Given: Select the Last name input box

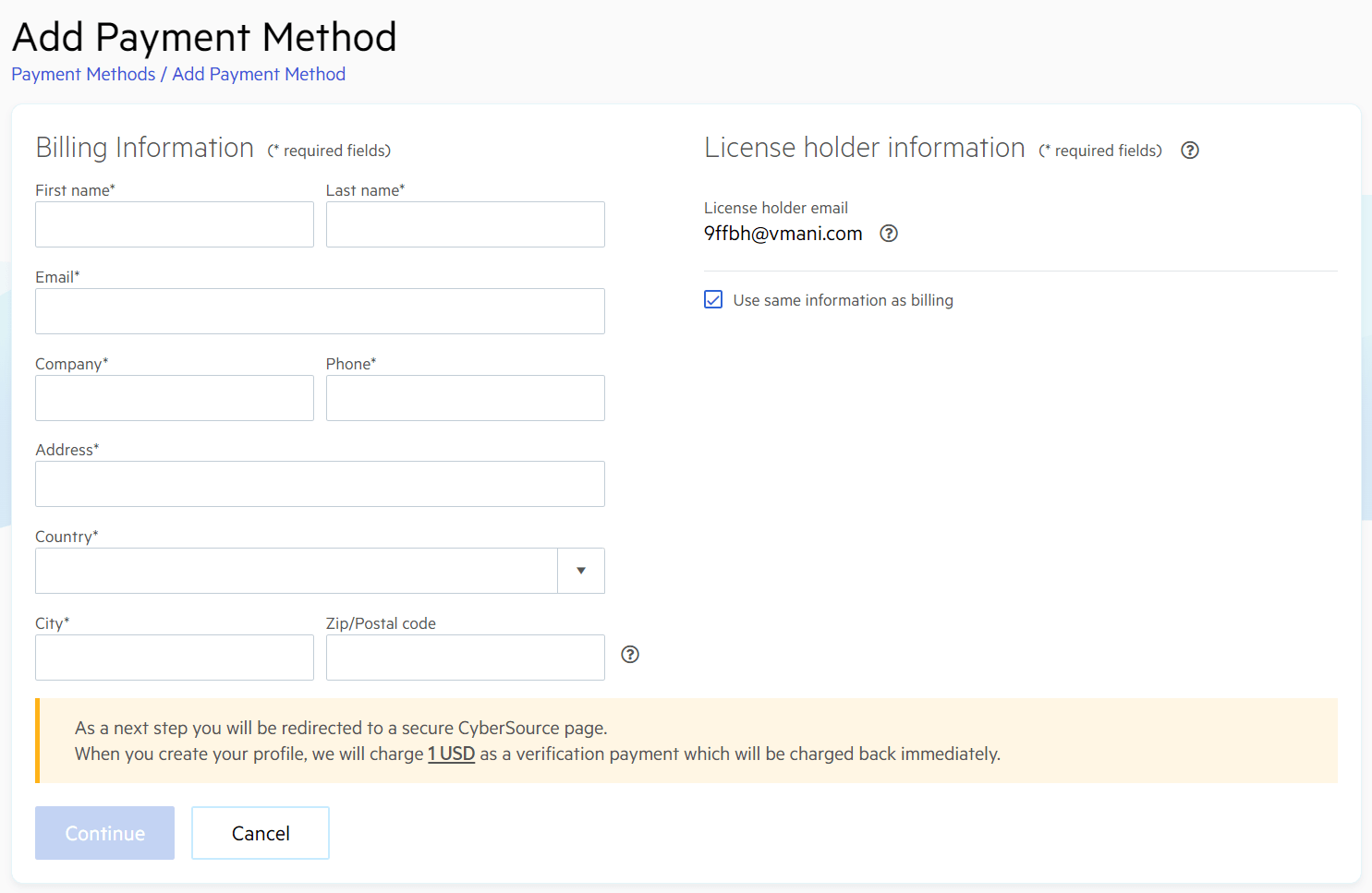Looking at the screenshot, I should click(x=465, y=224).
